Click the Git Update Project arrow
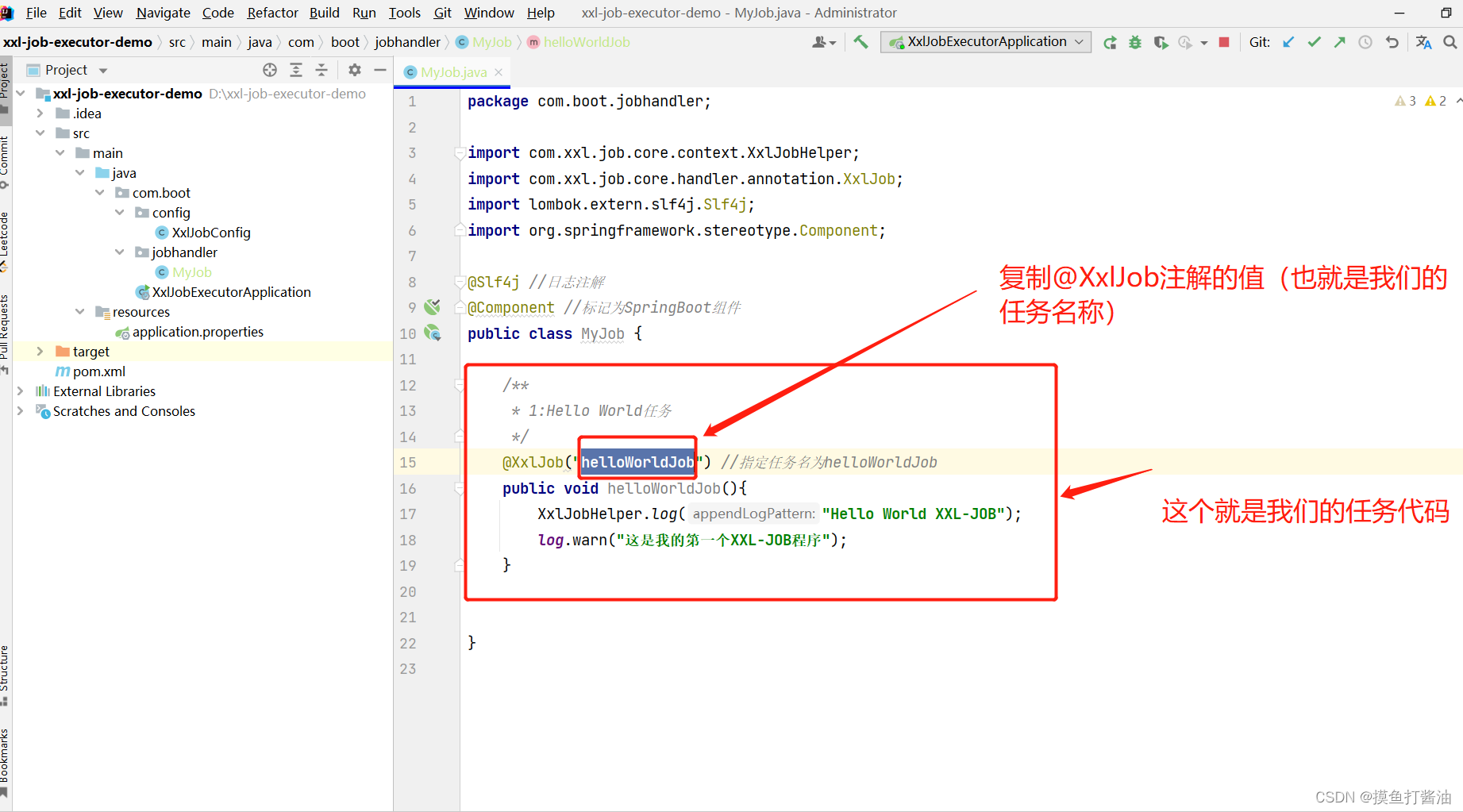The height and width of the screenshot is (812, 1463). click(1288, 42)
